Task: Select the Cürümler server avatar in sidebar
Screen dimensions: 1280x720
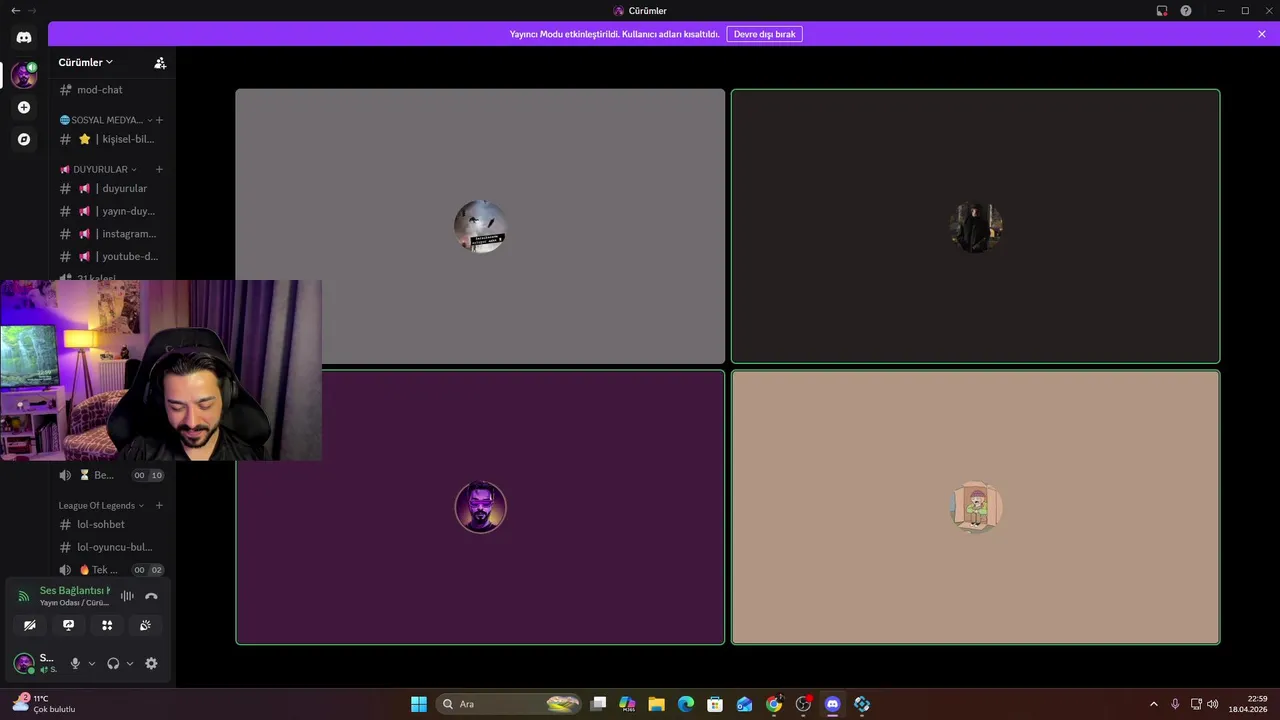Action: (24, 75)
